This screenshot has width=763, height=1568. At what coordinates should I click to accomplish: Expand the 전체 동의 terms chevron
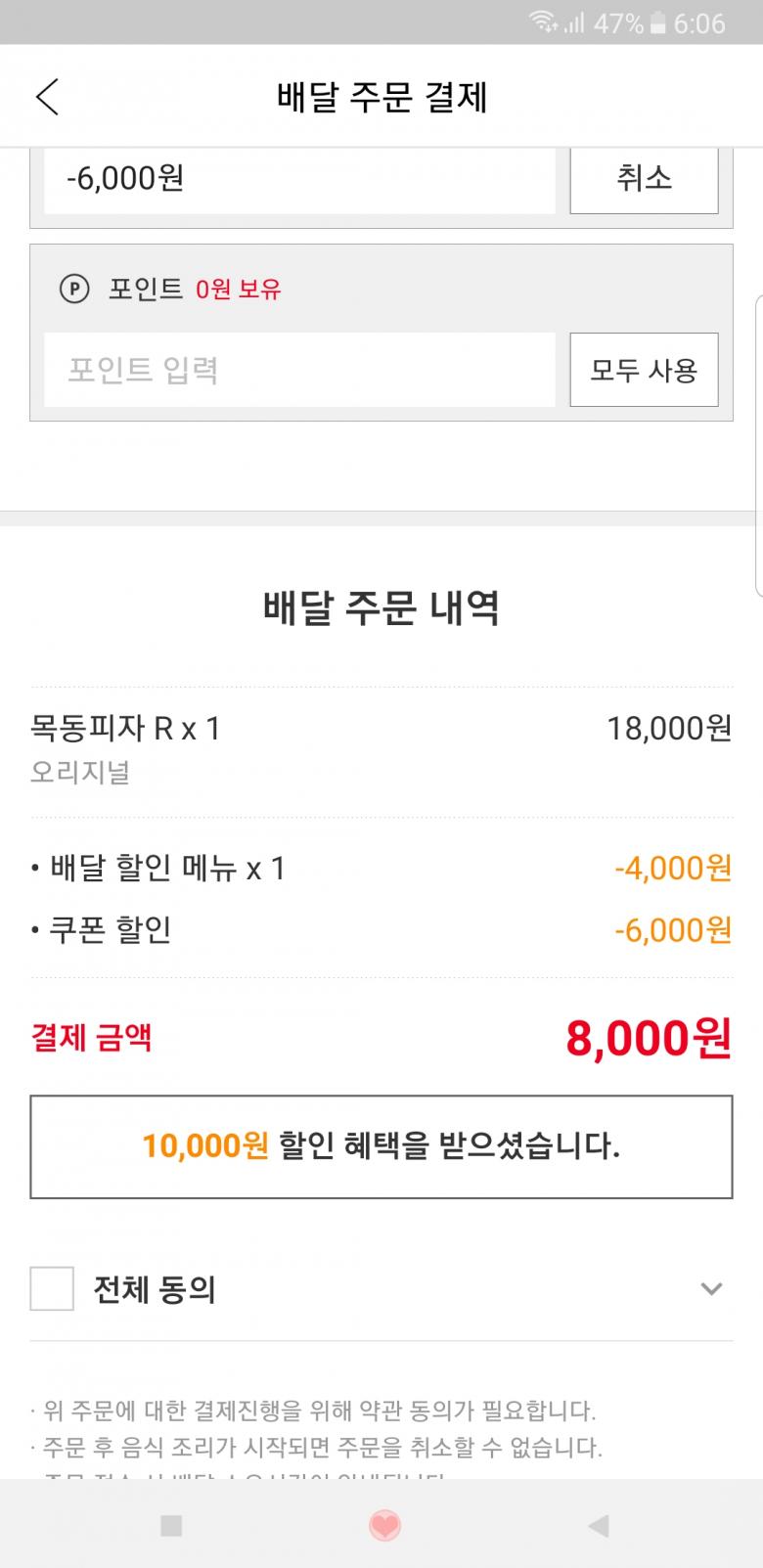[711, 1288]
